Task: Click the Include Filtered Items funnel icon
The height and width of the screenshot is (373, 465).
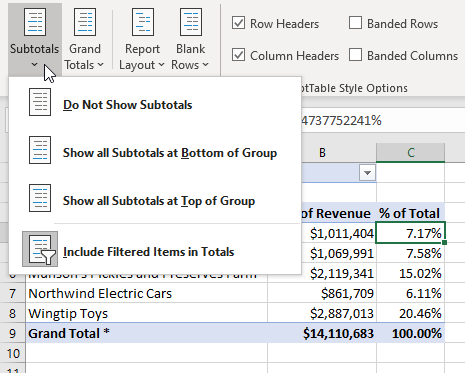Action: [40, 249]
